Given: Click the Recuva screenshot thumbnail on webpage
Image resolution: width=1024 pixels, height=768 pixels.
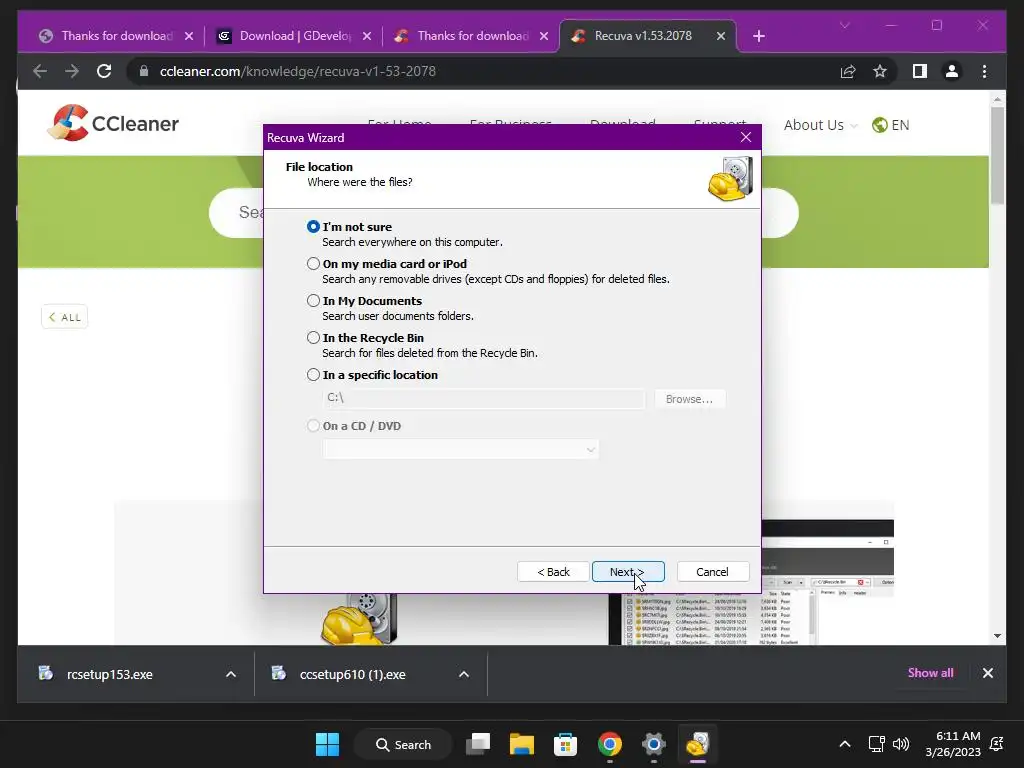Looking at the screenshot, I should point(751,583).
